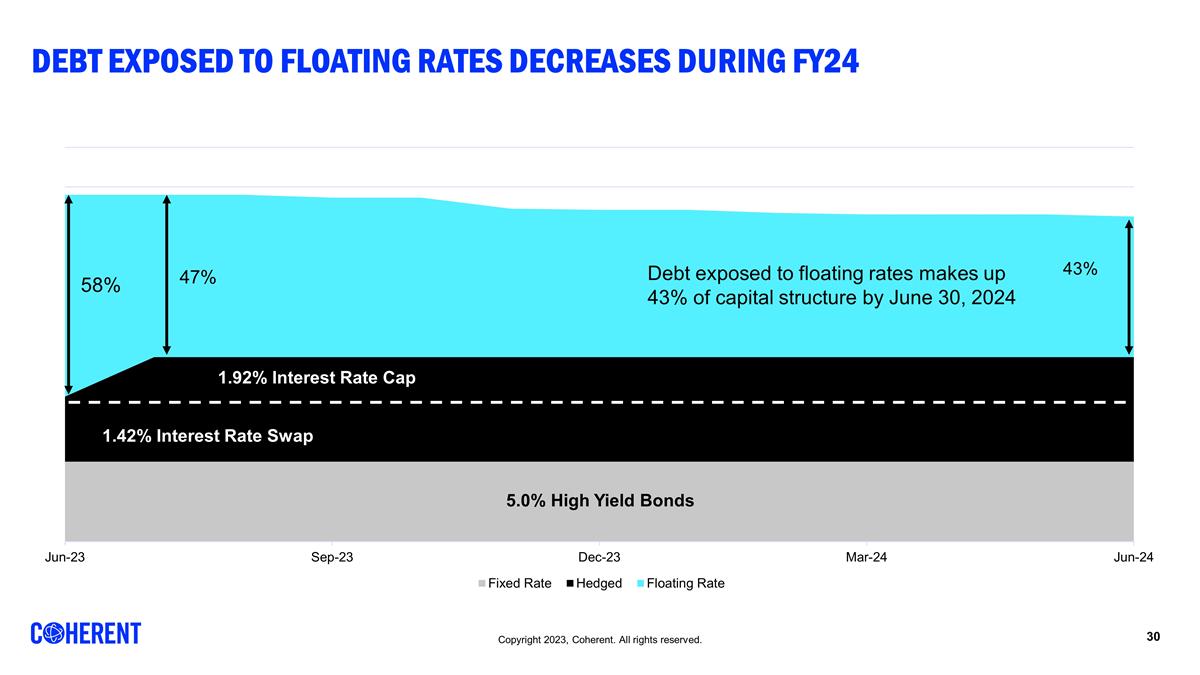Click the Jun-24 axis label

tap(1133, 558)
